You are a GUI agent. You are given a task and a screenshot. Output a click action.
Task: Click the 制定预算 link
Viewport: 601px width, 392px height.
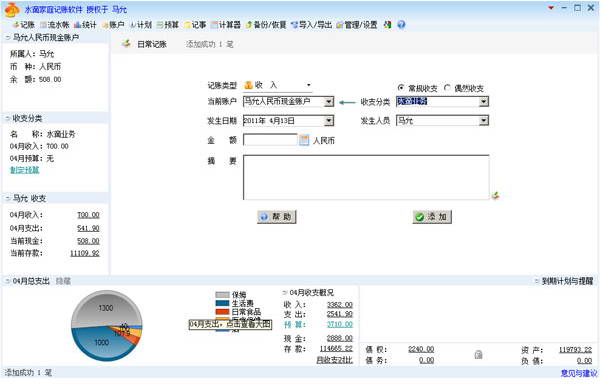coord(25,170)
